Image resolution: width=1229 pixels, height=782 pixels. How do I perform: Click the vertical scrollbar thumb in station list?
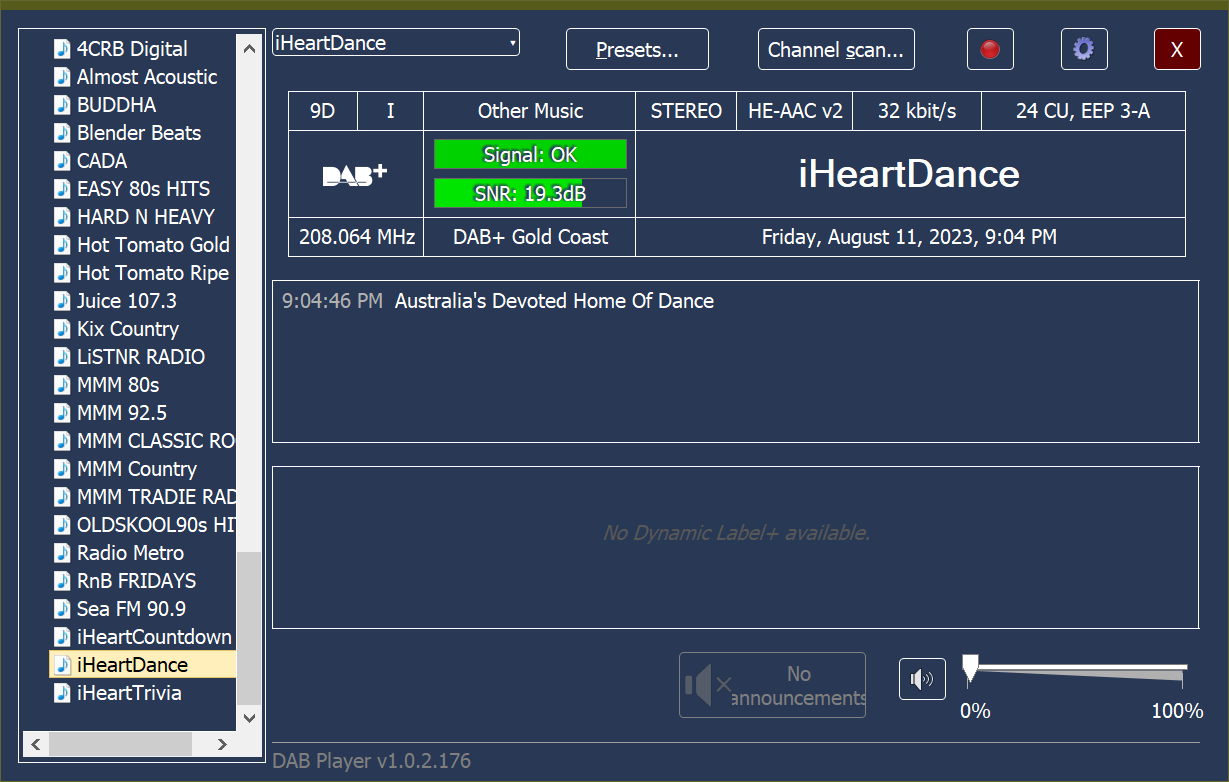click(x=249, y=628)
